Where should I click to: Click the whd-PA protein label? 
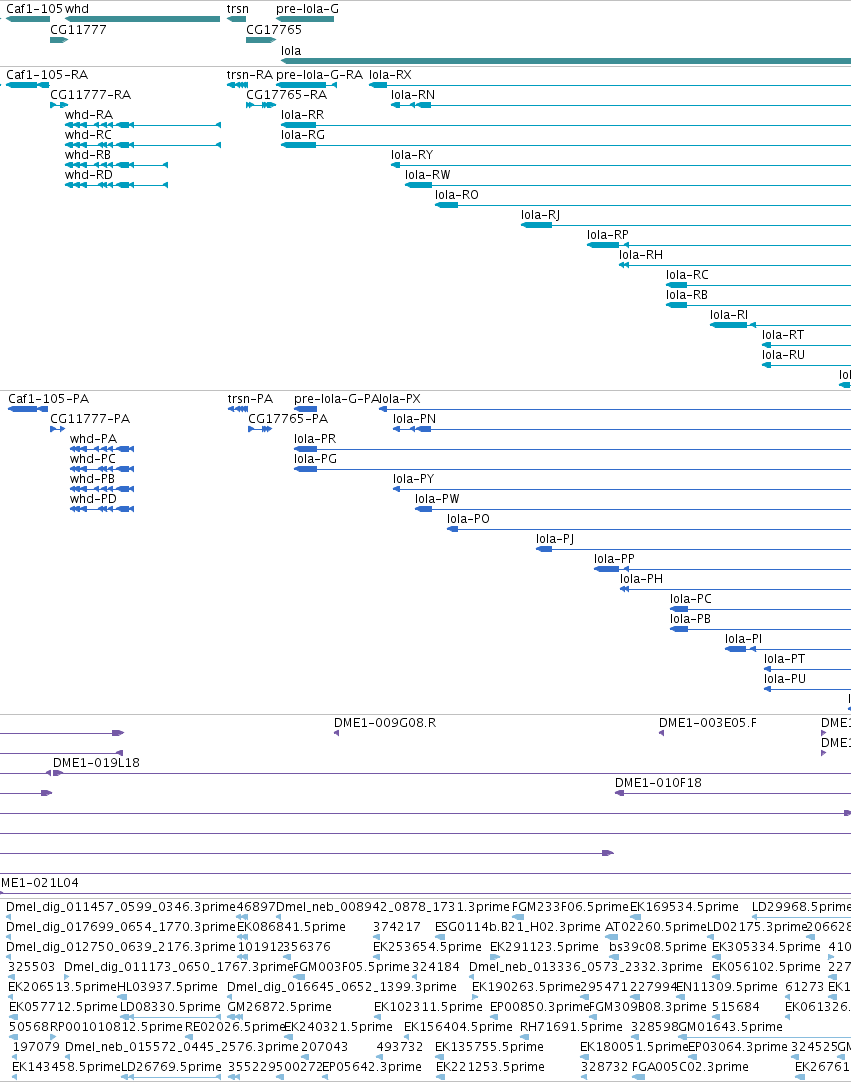(93, 439)
